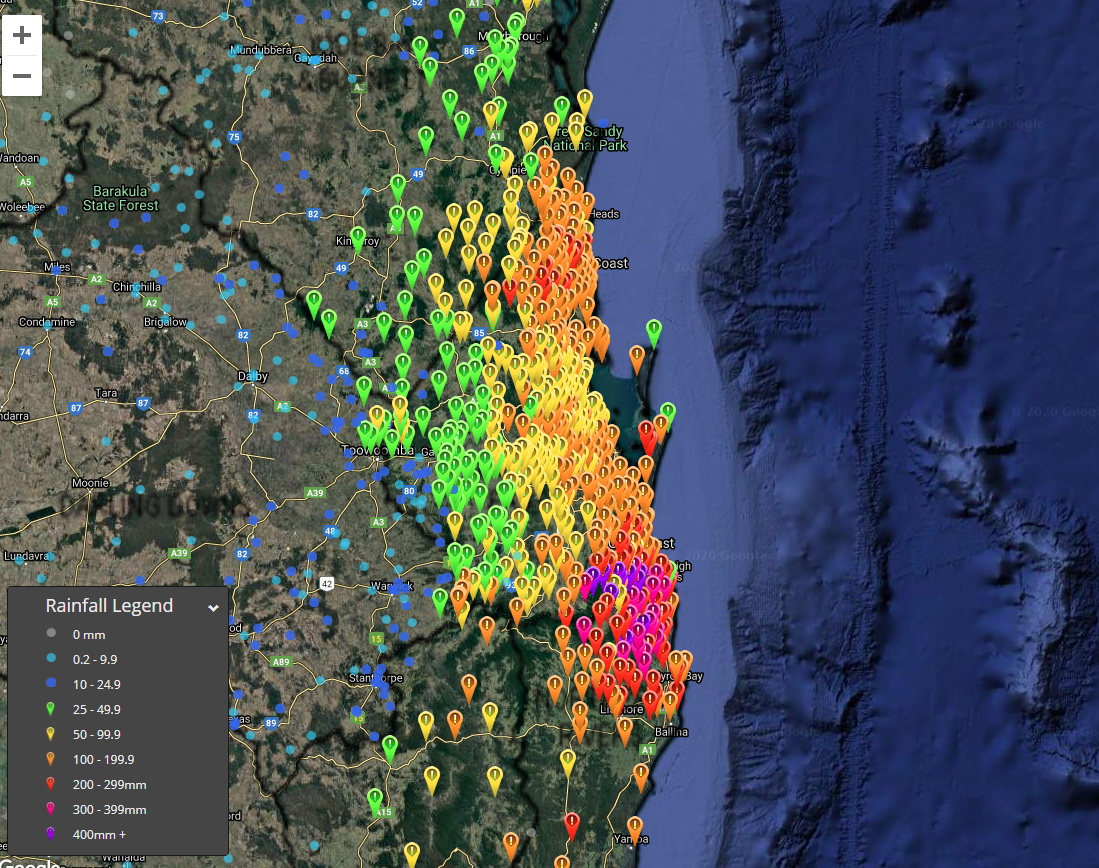Click the orange pin just above Yamba label

(634, 828)
